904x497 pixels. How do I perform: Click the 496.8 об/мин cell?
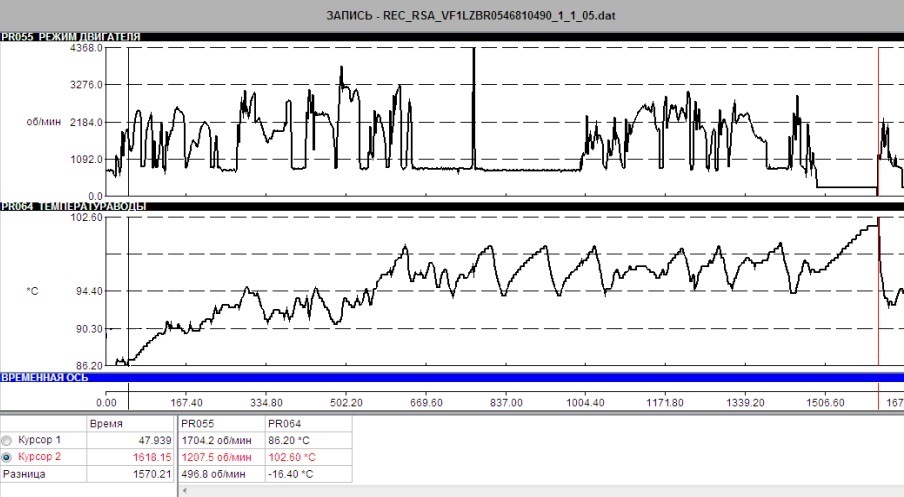coord(222,474)
